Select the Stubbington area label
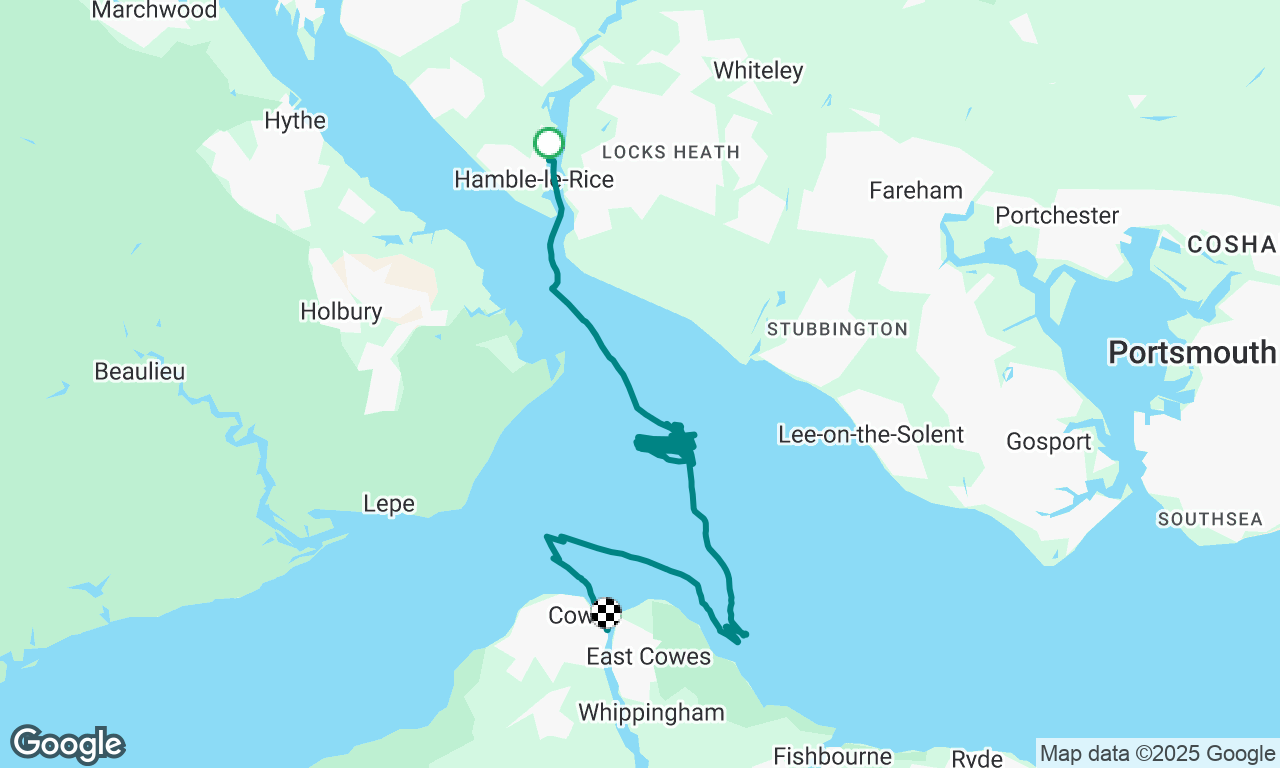Screen dimensions: 1280x768 838,329
